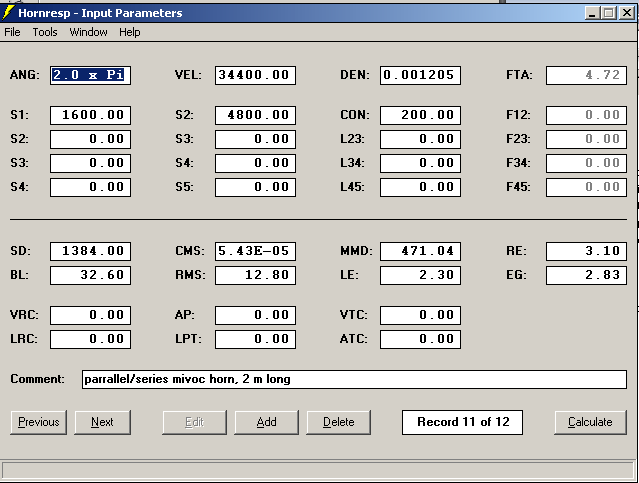This screenshot has width=639, height=483.
Task: Click the EG field with 2.83
Action: (586, 276)
